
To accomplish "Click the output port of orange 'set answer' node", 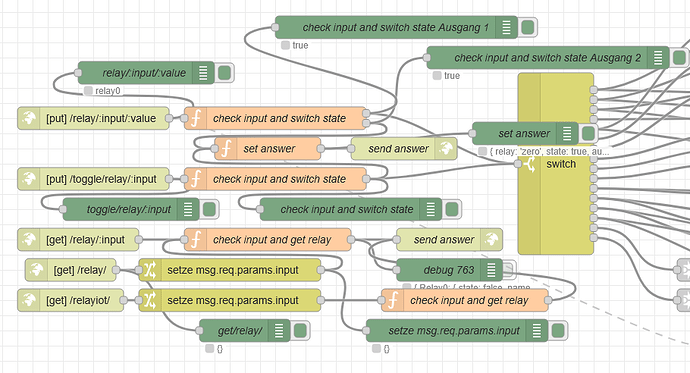I will click(x=321, y=149).
